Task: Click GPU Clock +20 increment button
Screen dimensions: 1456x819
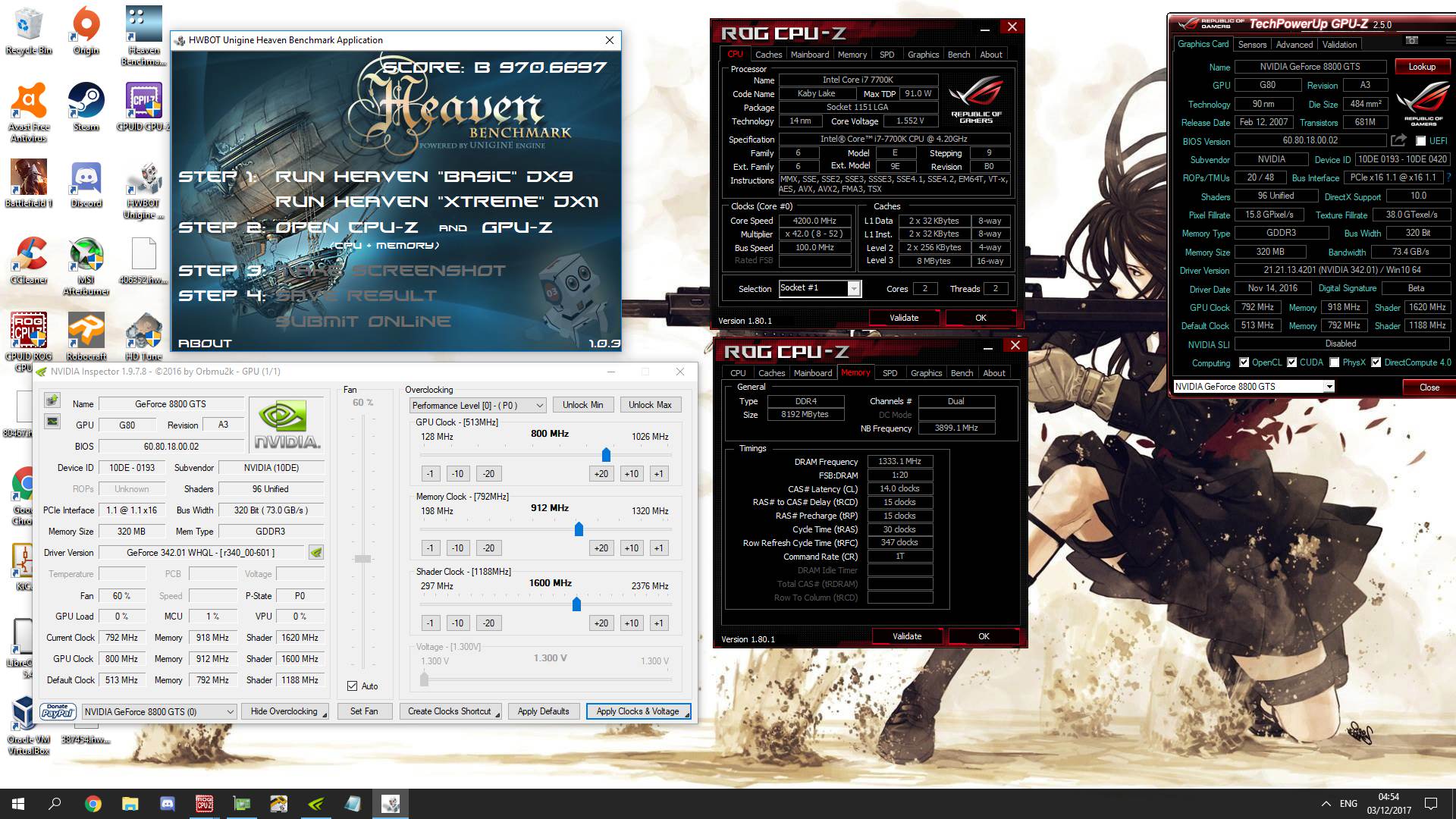Action: click(601, 474)
